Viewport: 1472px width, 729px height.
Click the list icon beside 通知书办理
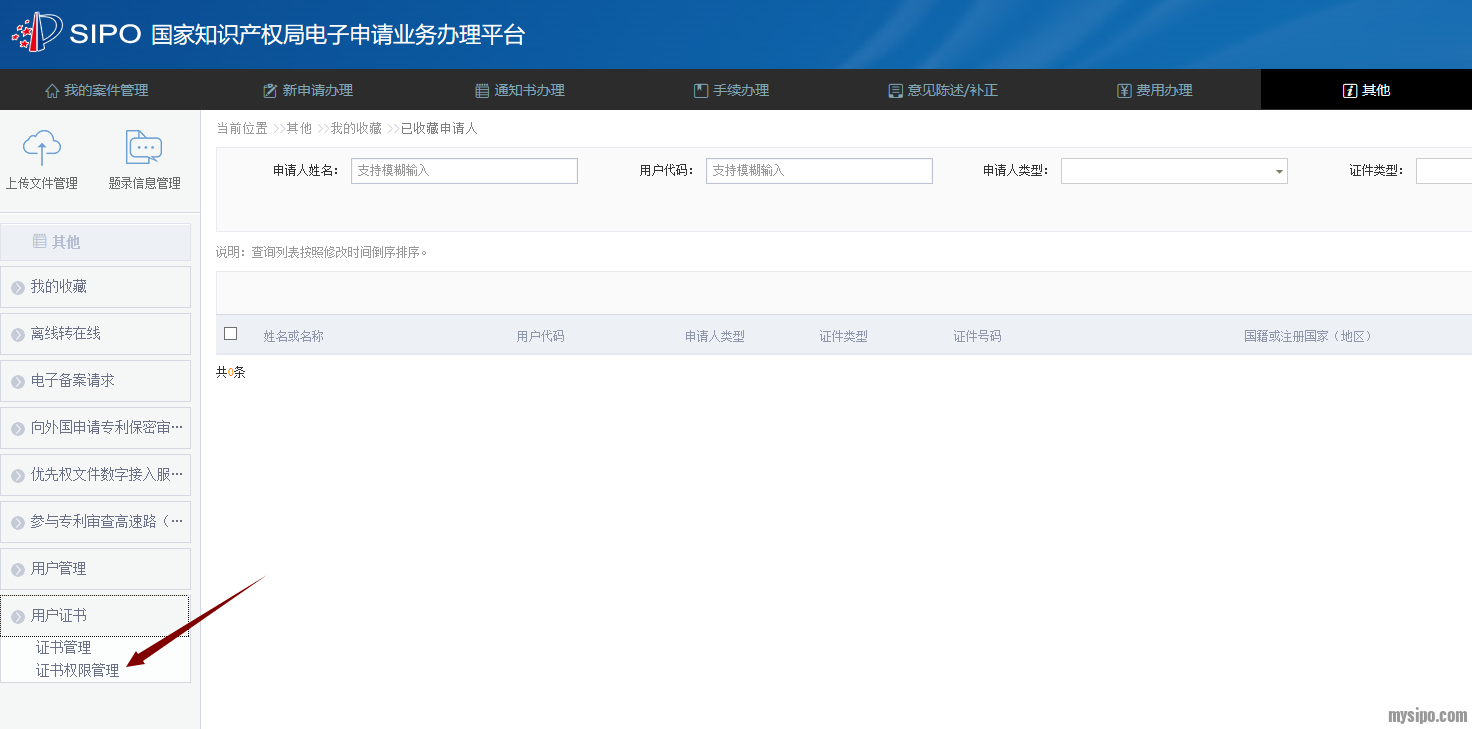tap(482, 91)
